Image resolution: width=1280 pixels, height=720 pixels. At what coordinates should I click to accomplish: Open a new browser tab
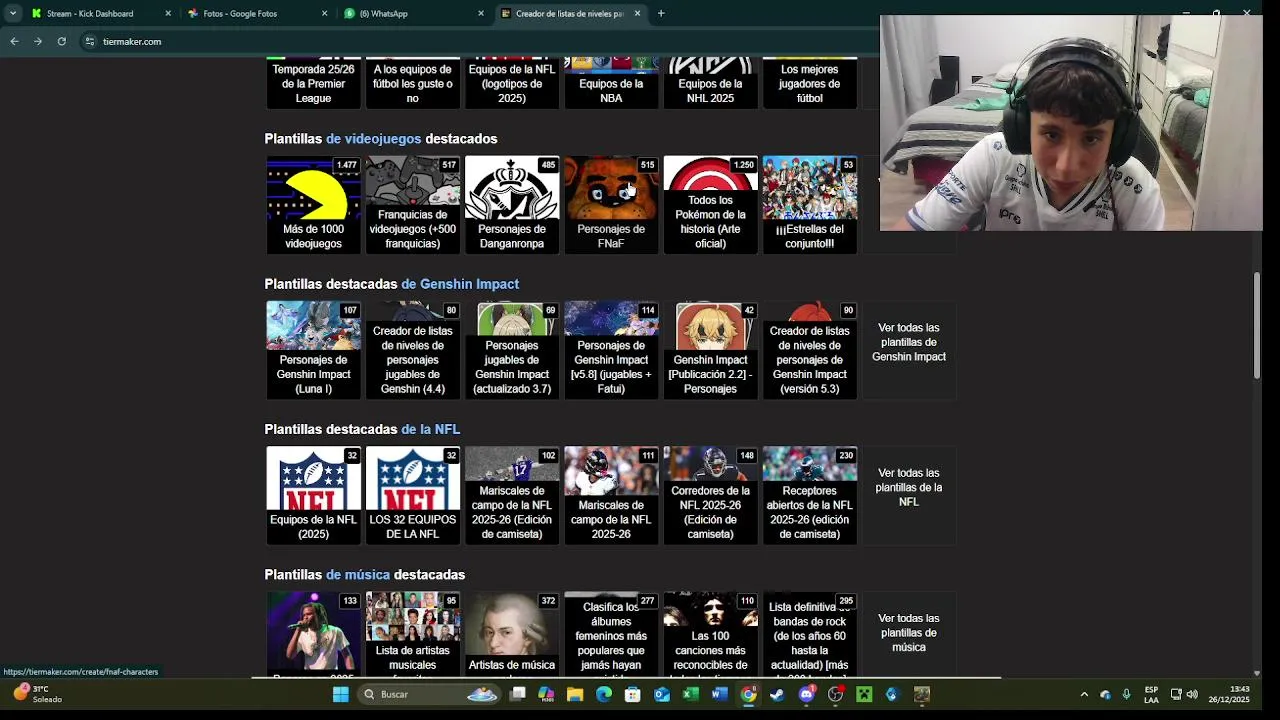661,14
